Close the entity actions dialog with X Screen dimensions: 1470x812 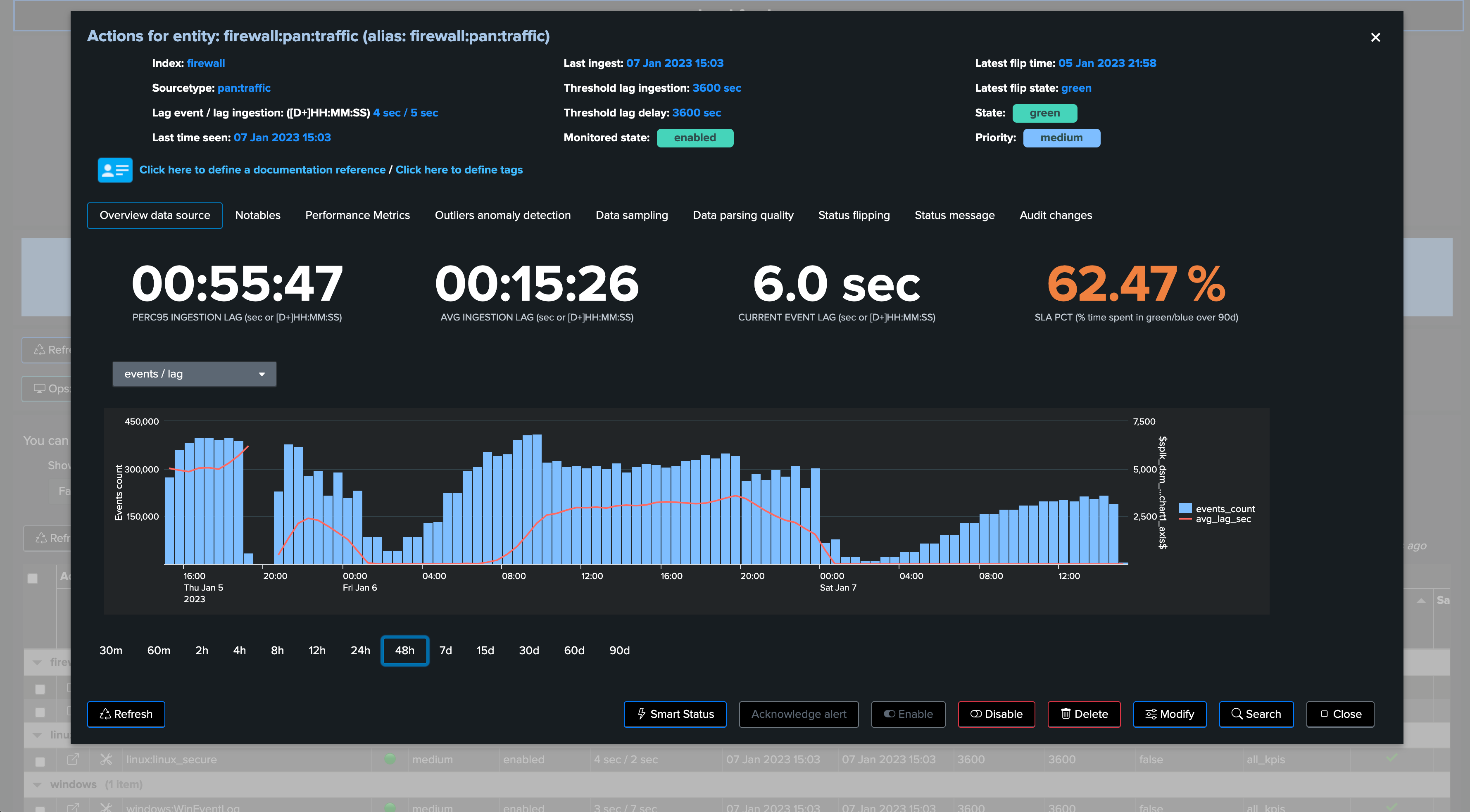point(1375,37)
